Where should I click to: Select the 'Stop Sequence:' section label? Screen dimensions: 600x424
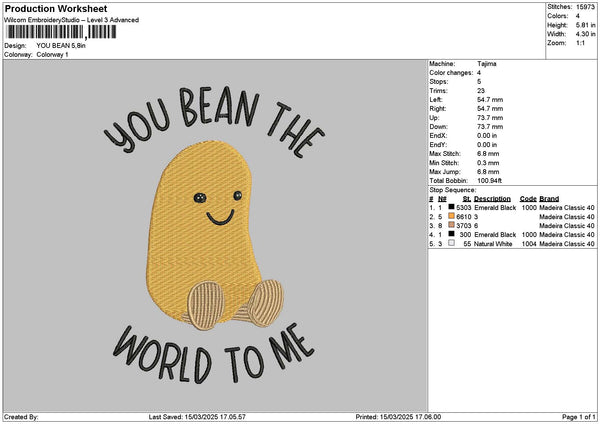[453, 188]
